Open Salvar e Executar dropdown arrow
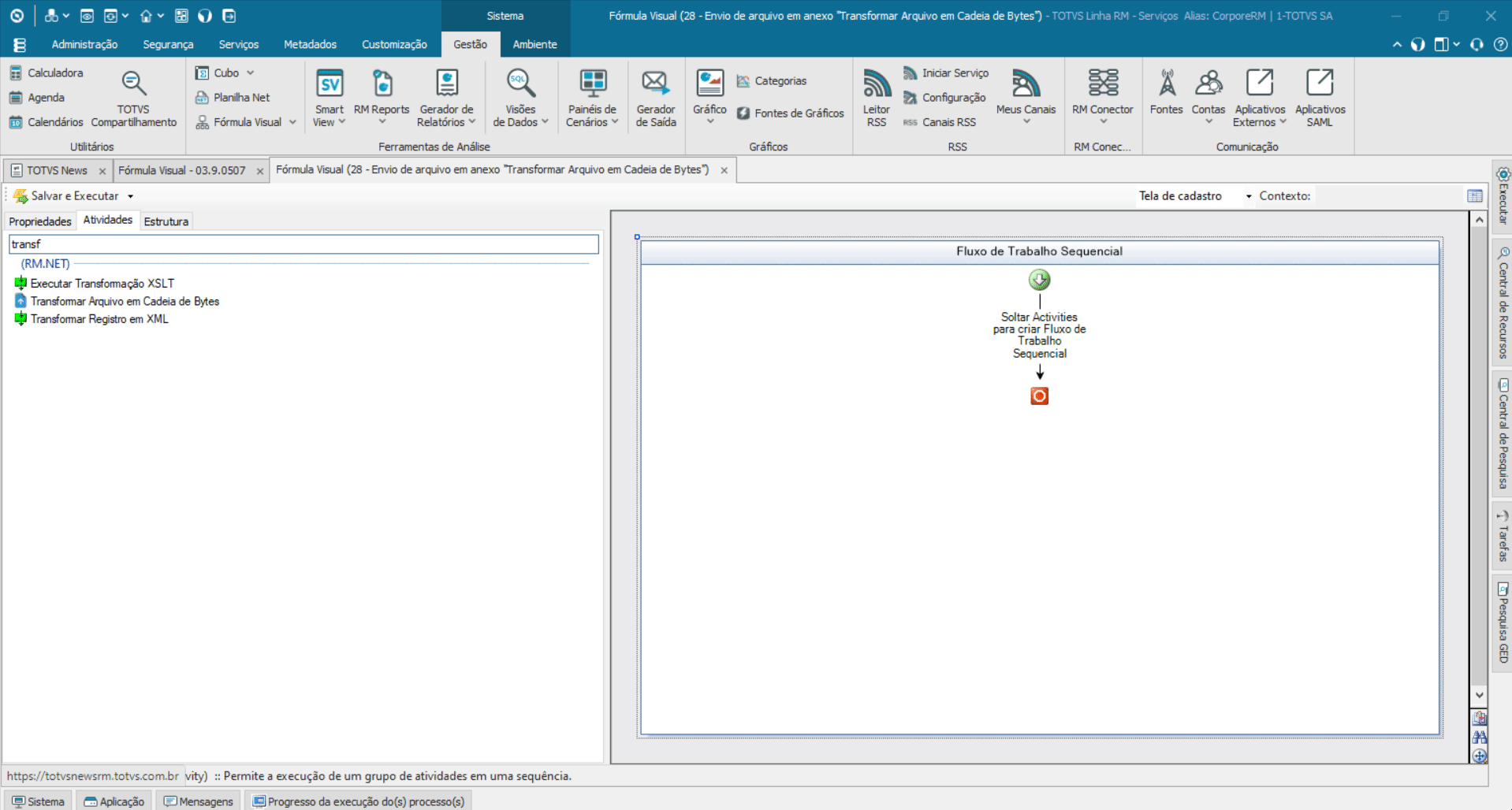The image size is (1512, 810). click(131, 196)
